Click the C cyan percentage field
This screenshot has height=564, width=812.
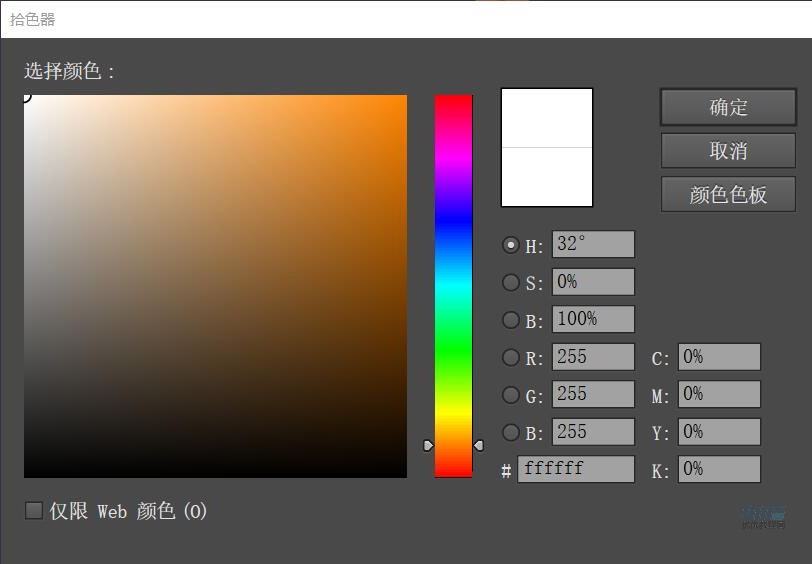(718, 357)
